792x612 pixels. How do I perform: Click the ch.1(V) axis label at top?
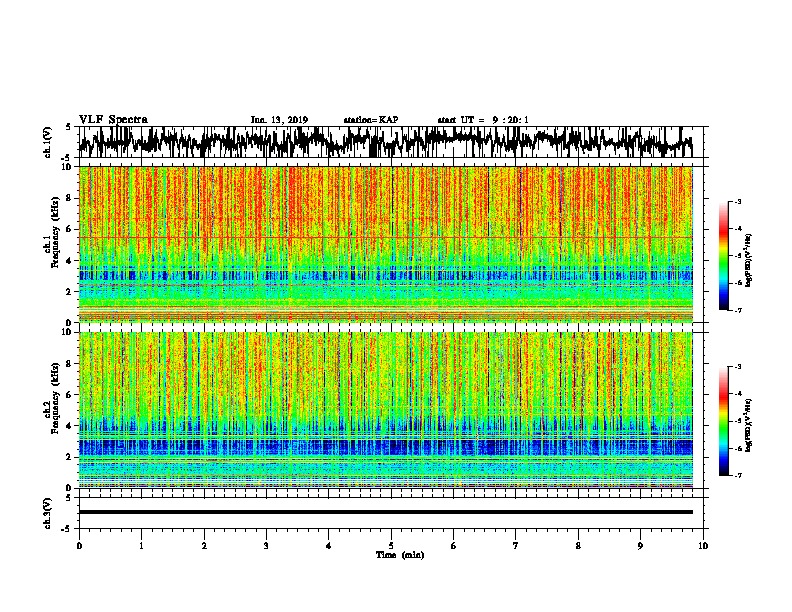click(x=48, y=142)
